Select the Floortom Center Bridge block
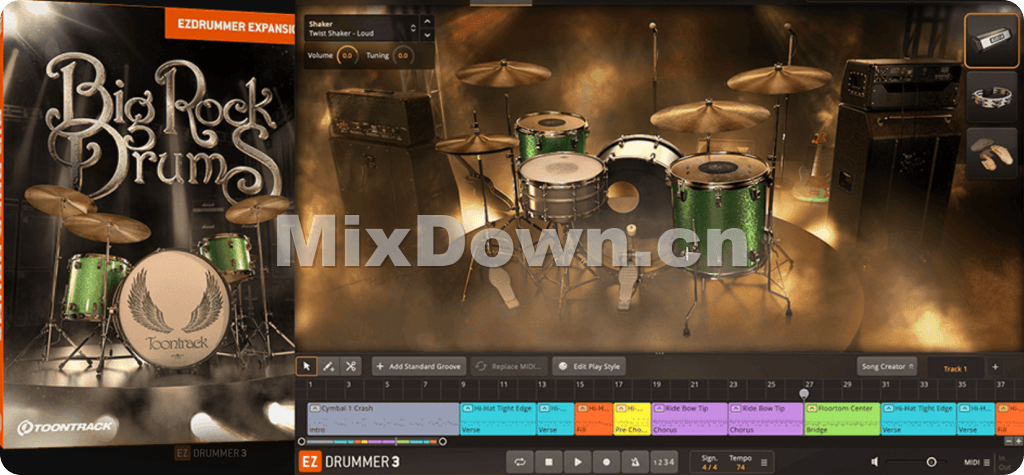The height and width of the screenshot is (475, 1024). pyautogui.click(x=842, y=419)
